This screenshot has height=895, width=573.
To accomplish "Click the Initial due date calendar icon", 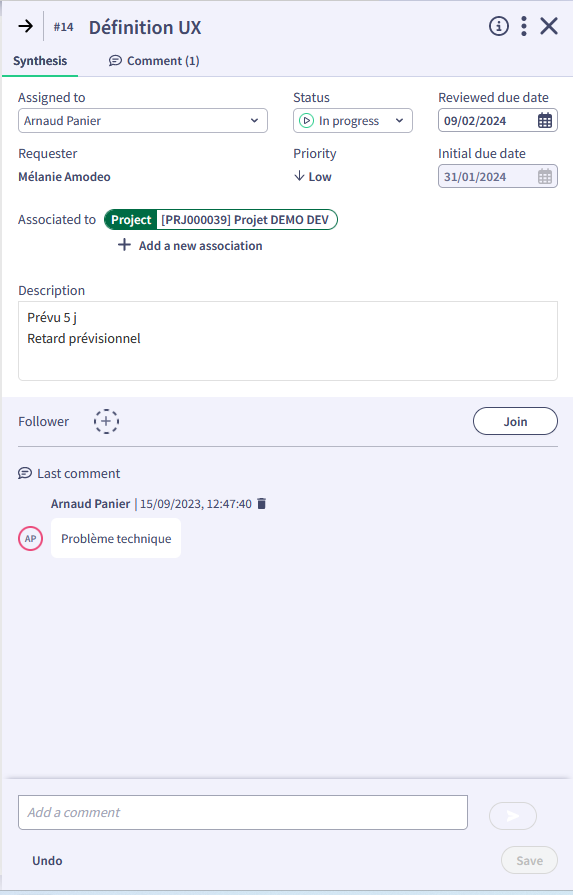I will pyautogui.click(x=545, y=177).
